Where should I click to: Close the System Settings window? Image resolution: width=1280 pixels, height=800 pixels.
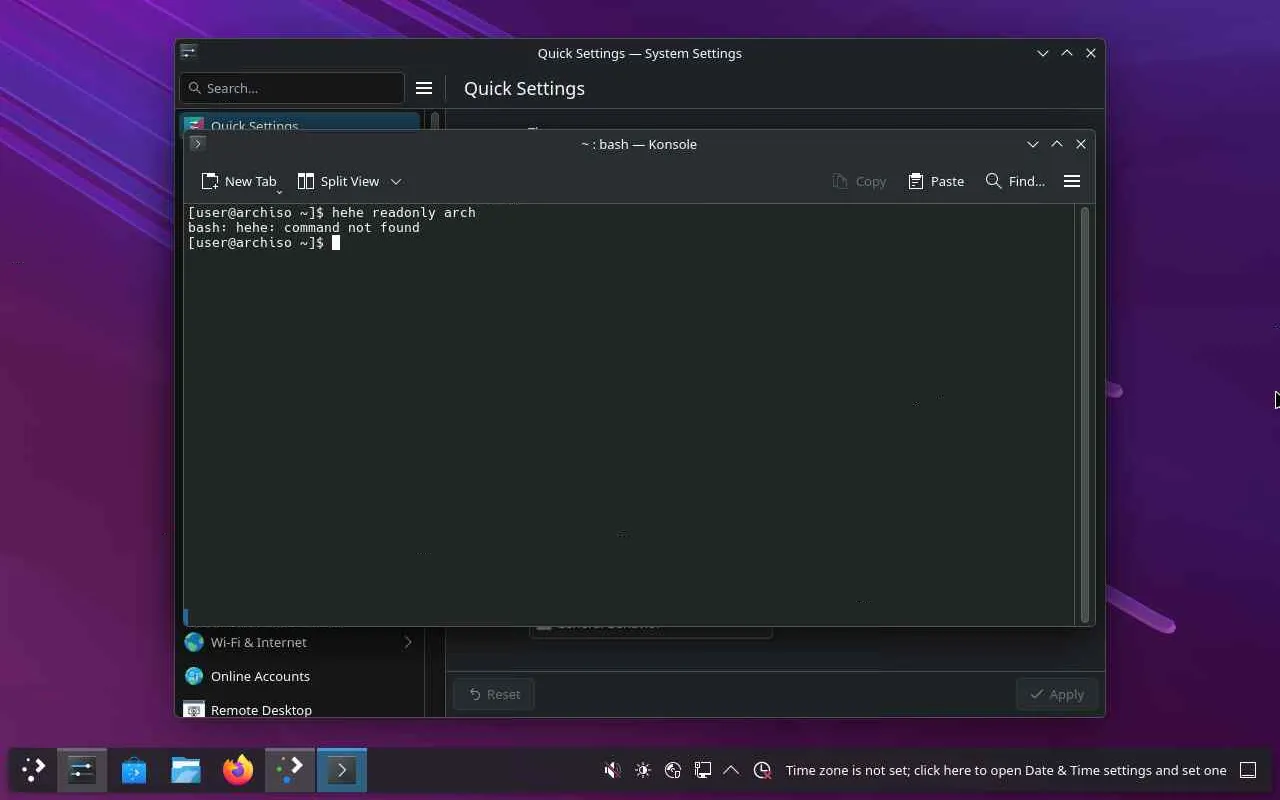point(1091,53)
